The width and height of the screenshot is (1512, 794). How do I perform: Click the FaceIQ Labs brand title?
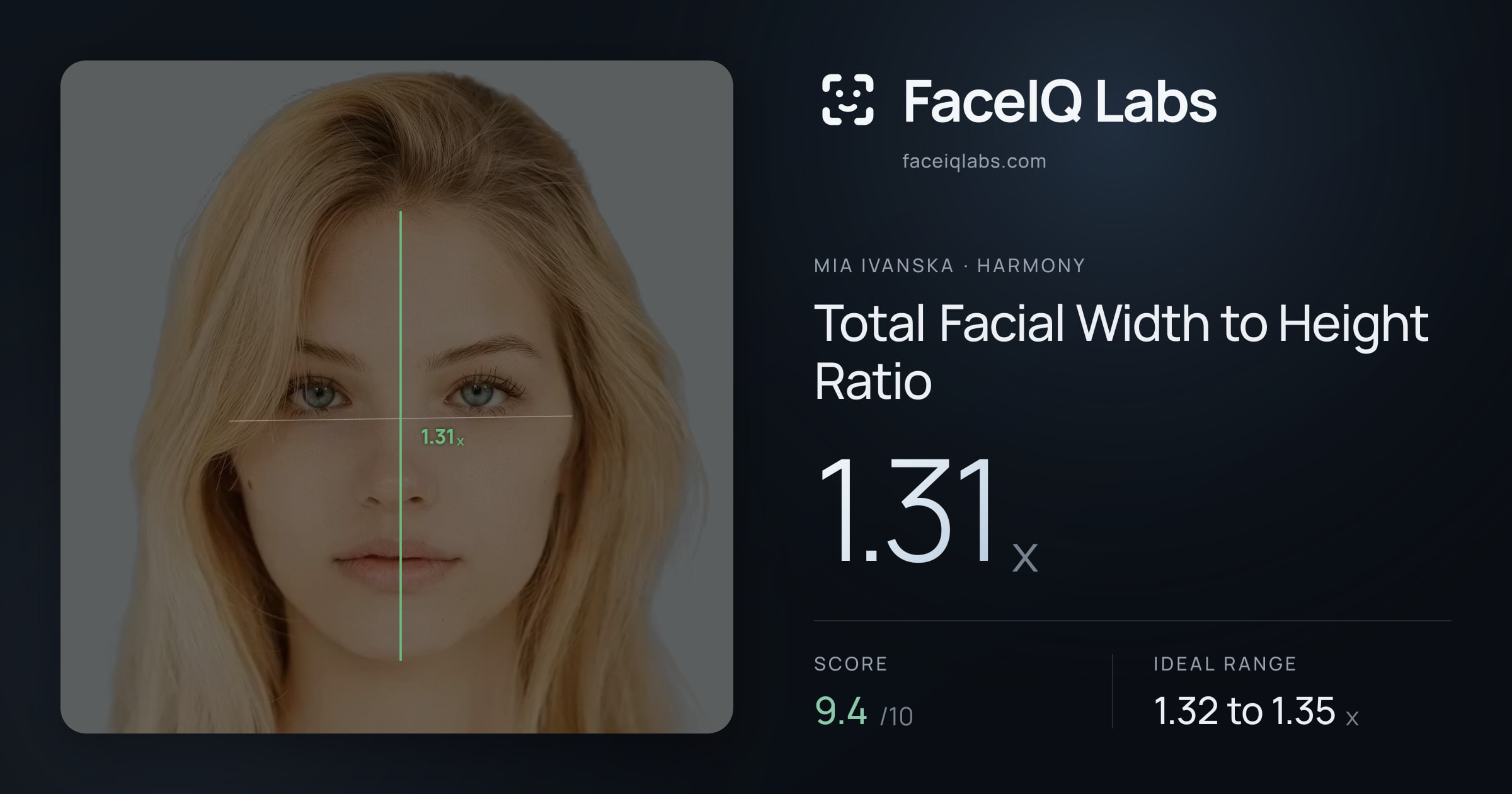pyautogui.click(x=1060, y=101)
